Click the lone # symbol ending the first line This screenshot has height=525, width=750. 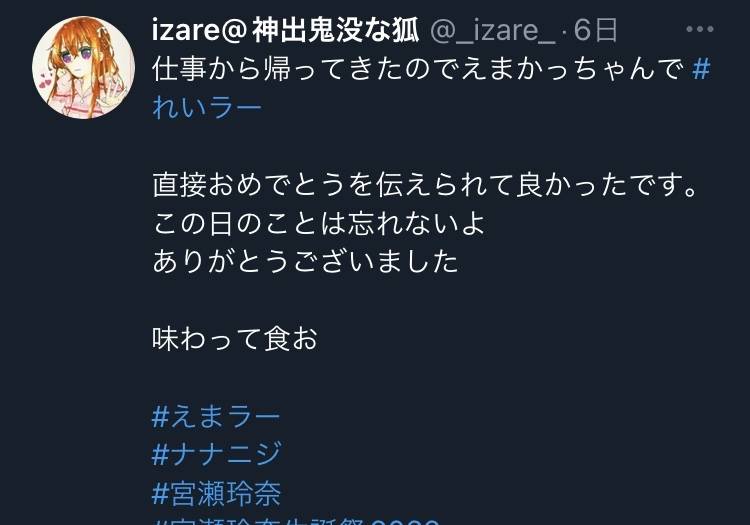tap(701, 69)
